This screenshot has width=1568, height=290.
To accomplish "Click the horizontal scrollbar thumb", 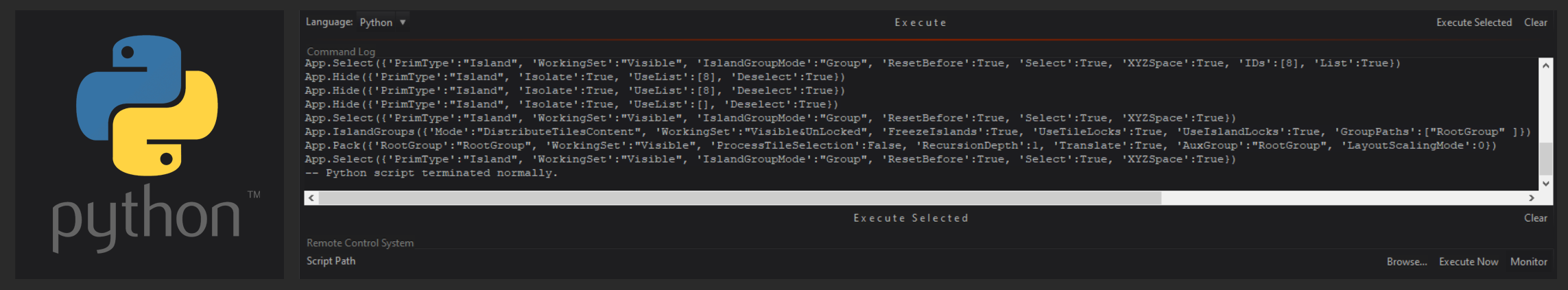I will click(x=739, y=198).
